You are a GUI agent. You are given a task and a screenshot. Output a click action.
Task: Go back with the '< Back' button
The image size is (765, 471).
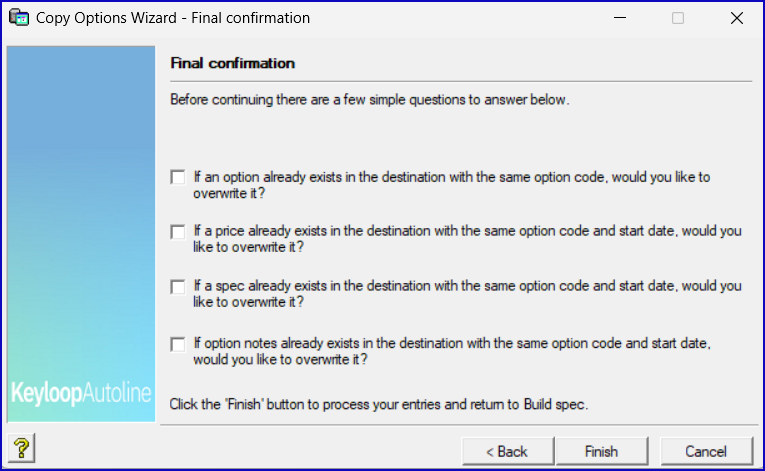point(507,451)
